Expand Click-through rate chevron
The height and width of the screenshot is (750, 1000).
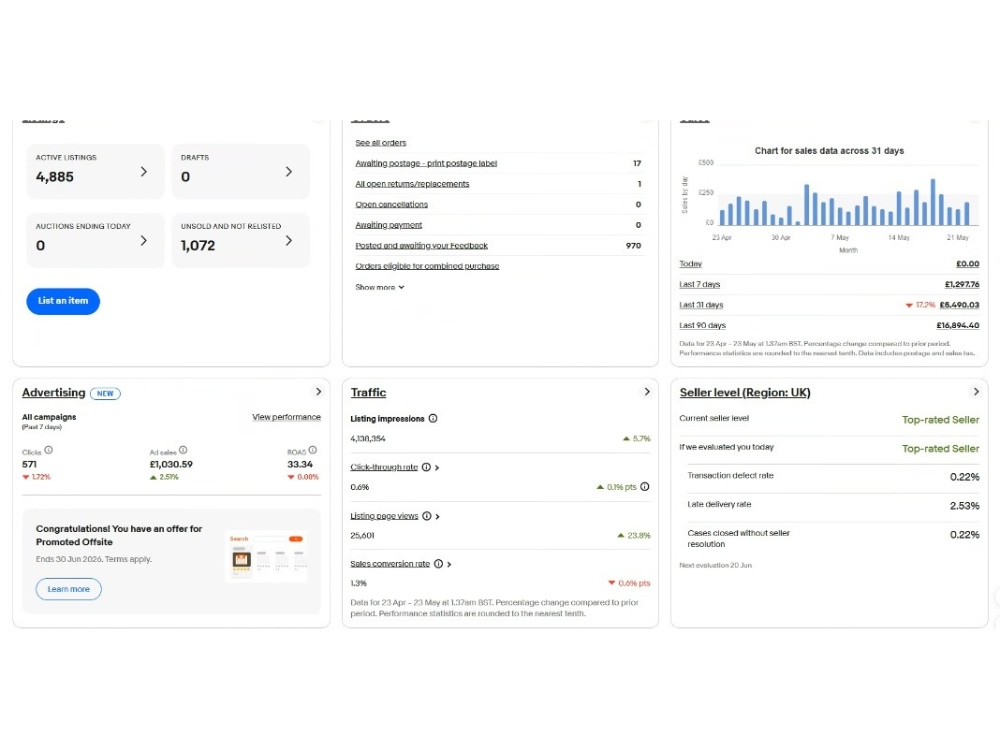click(x=437, y=467)
